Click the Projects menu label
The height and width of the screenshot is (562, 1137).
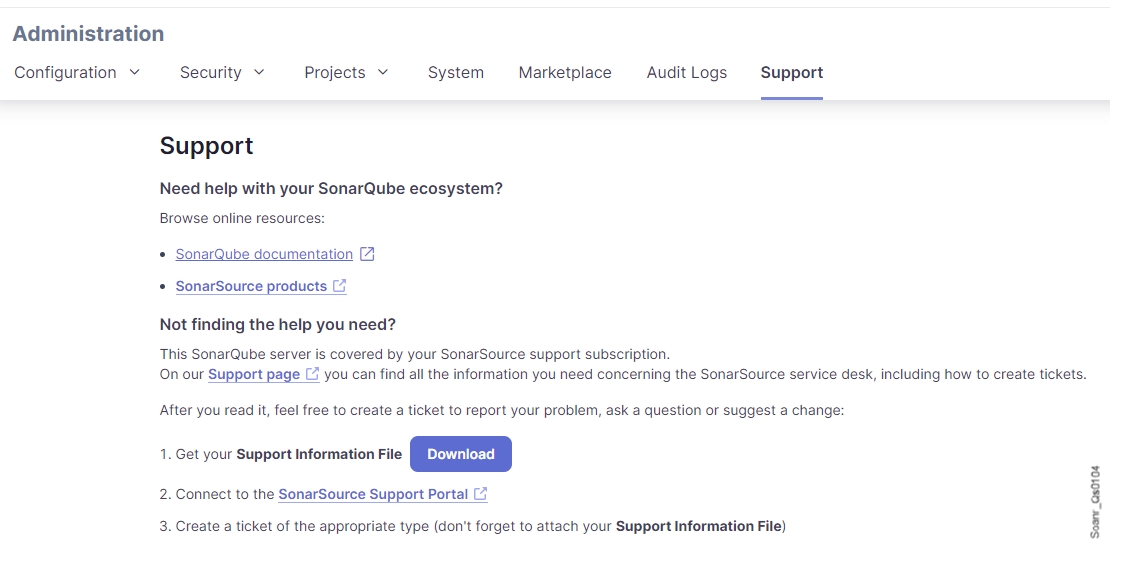coord(334,72)
